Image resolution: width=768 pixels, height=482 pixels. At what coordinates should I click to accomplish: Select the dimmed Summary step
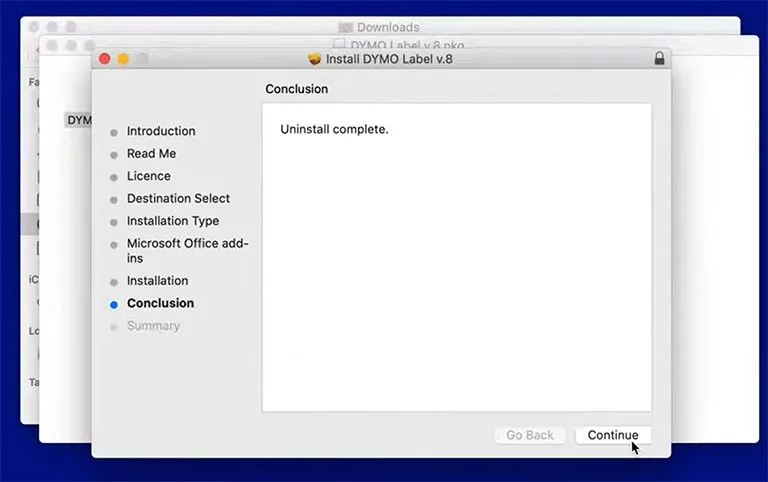point(153,326)
